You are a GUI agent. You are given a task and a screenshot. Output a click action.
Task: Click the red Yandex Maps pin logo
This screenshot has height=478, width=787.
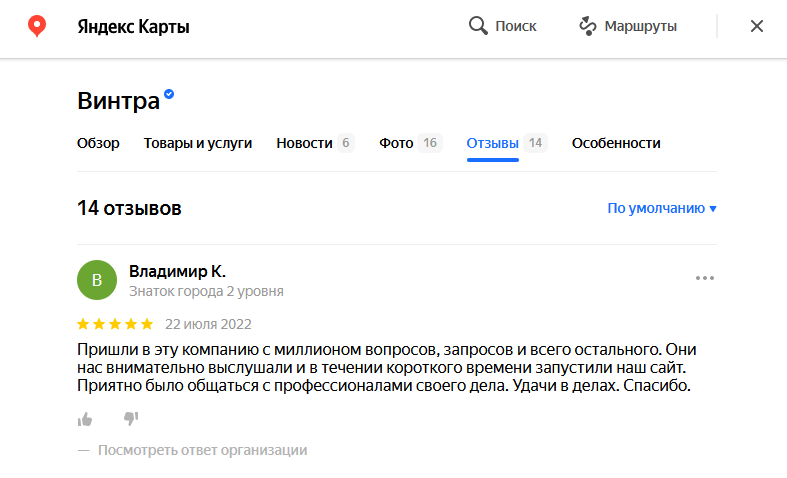coord(37,26)
